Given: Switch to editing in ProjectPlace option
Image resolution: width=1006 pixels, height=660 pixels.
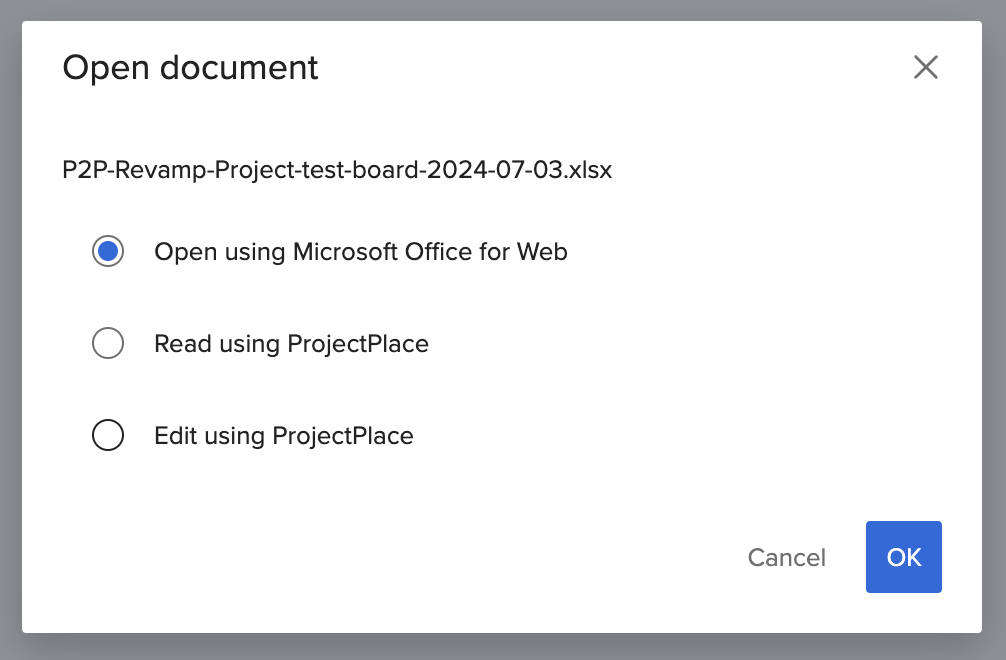Looking at the screenshot, I should tap(108, 436).
